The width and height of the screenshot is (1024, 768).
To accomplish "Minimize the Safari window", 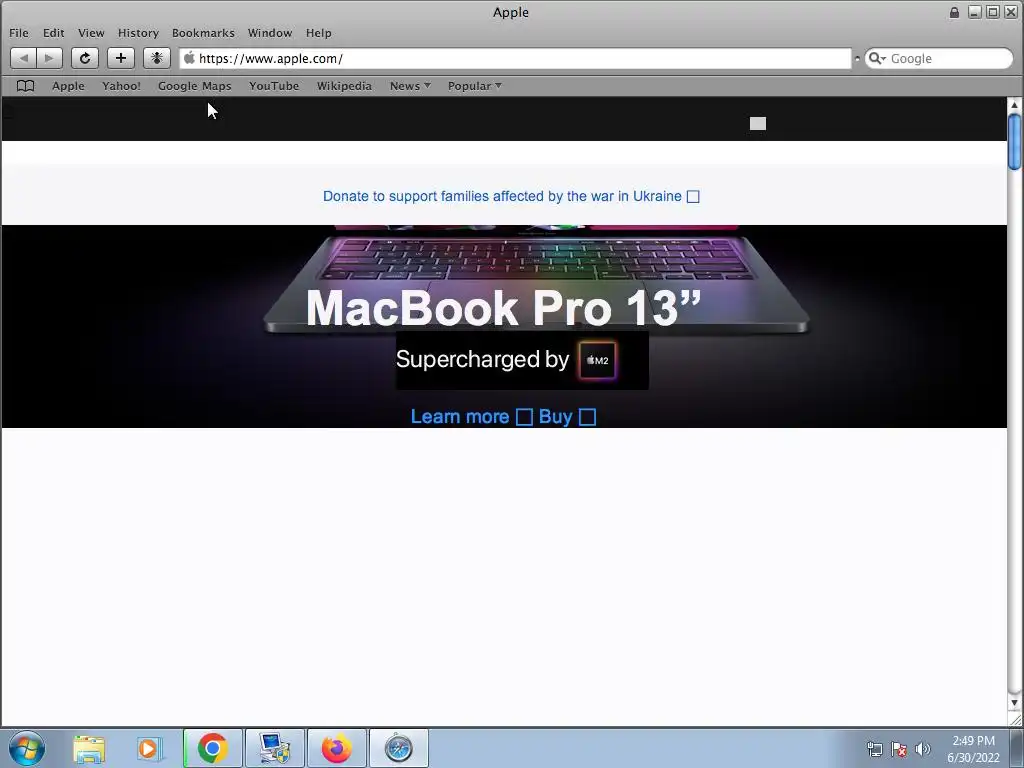I will coord(974,12).
